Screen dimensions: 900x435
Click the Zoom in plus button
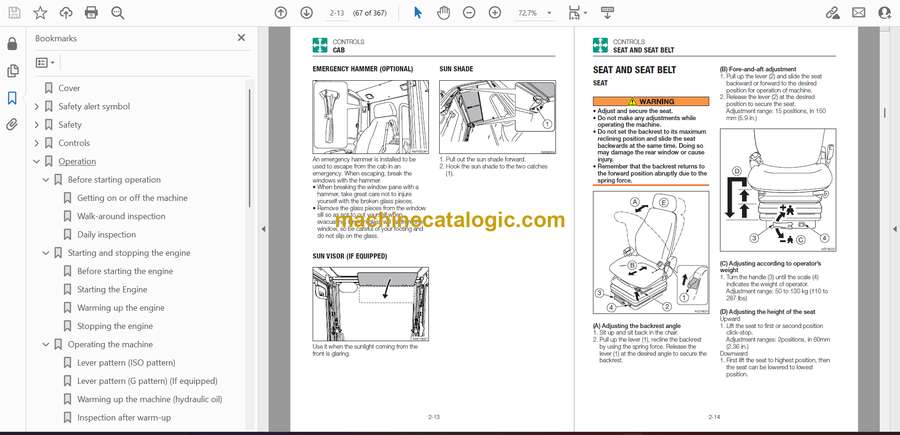click(495, 13)
